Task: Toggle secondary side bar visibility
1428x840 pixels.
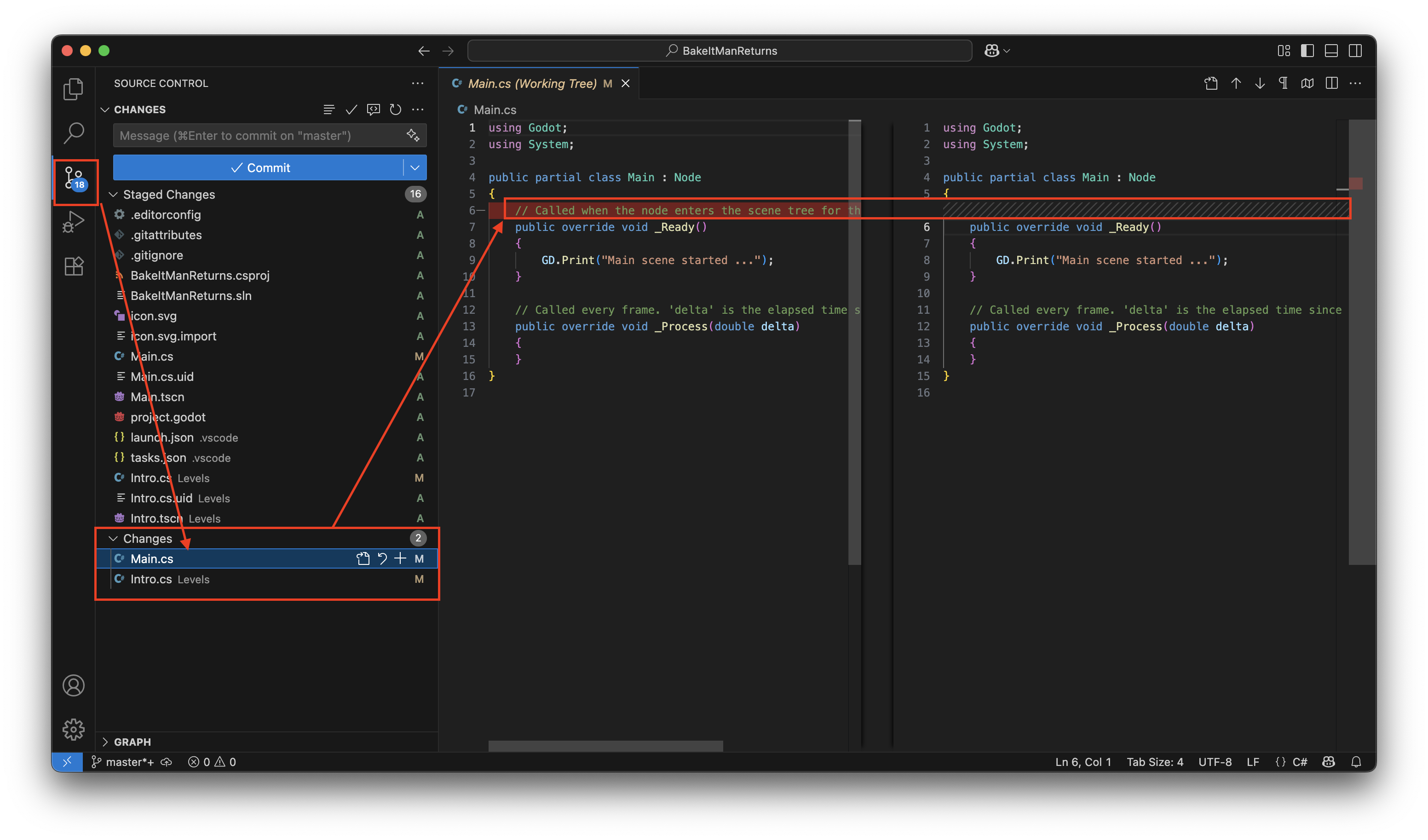Action: click(1355, 51)
